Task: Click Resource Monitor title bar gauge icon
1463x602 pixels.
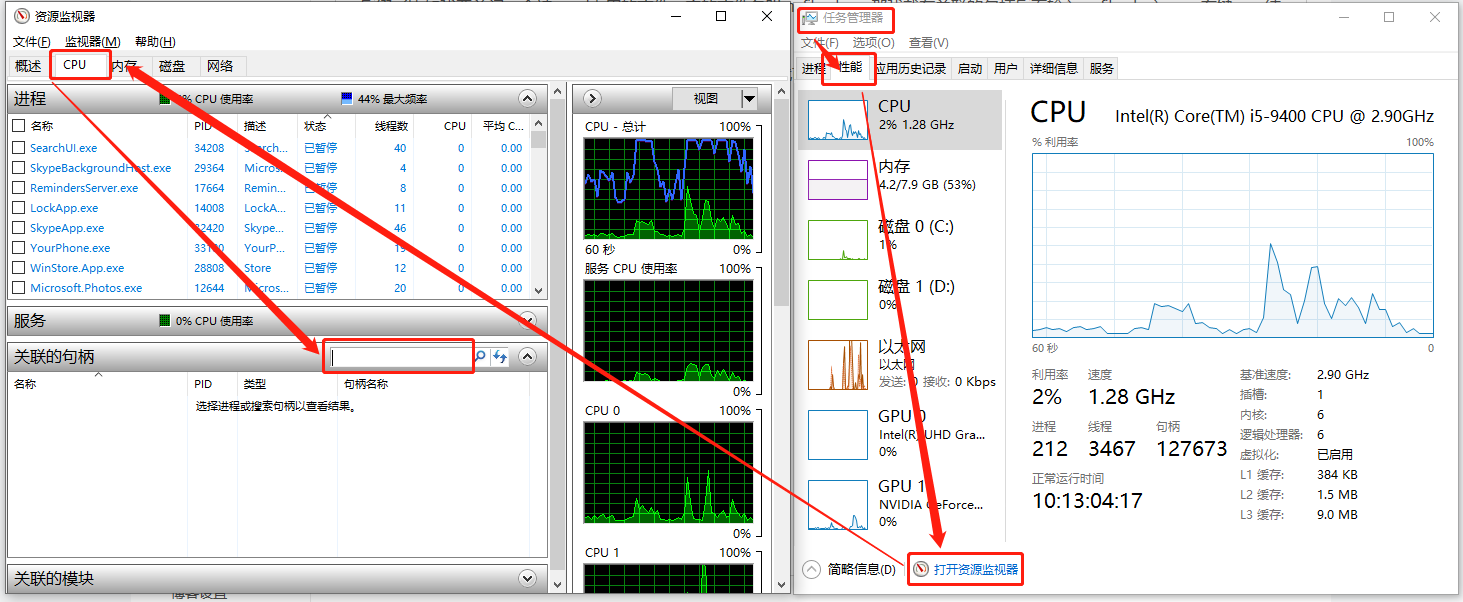Action: coord(21,16)
